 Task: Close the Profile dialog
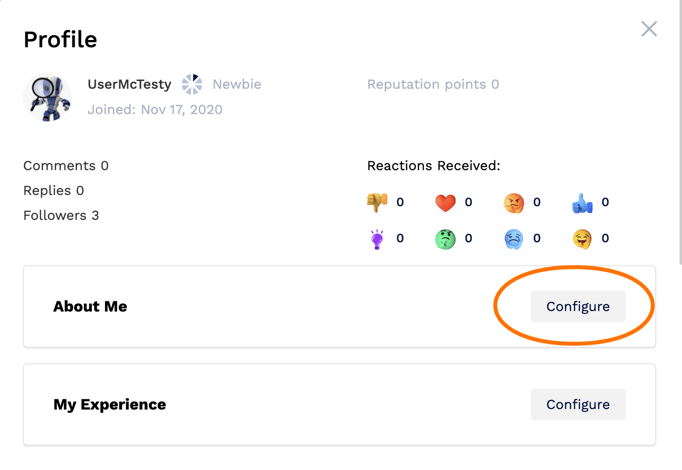(x=649, y=29)
